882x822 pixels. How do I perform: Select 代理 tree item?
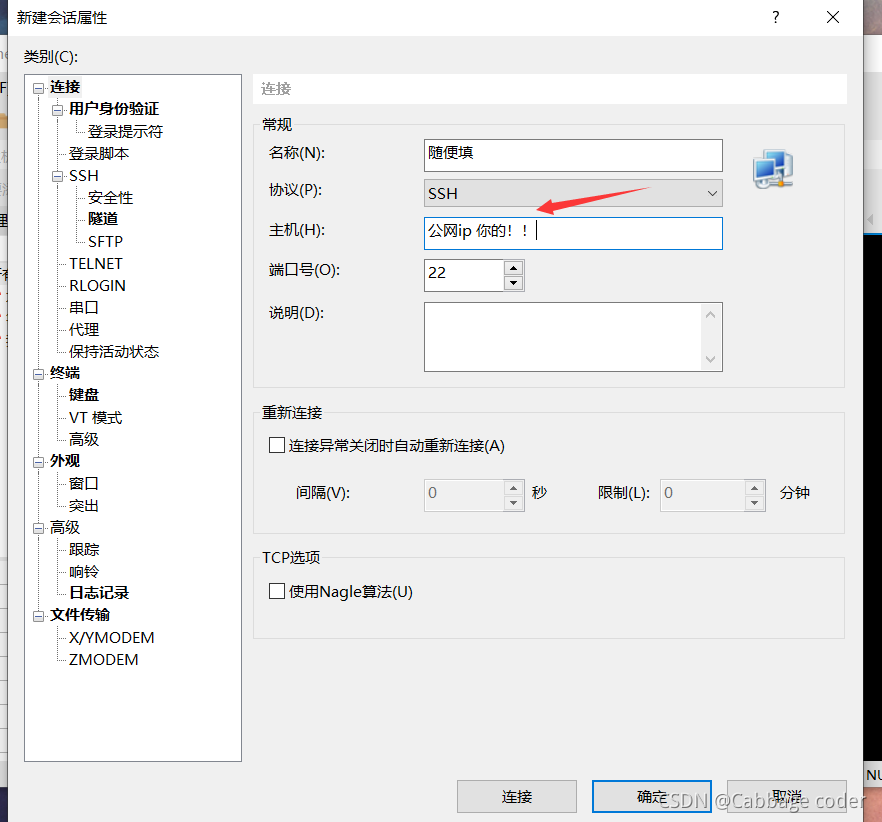tap(84, 330)
